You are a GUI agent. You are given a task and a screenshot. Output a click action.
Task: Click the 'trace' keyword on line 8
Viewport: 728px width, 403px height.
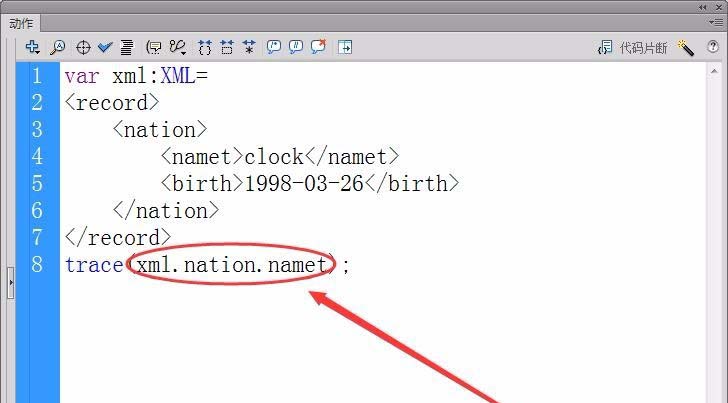tap(94, 265)
